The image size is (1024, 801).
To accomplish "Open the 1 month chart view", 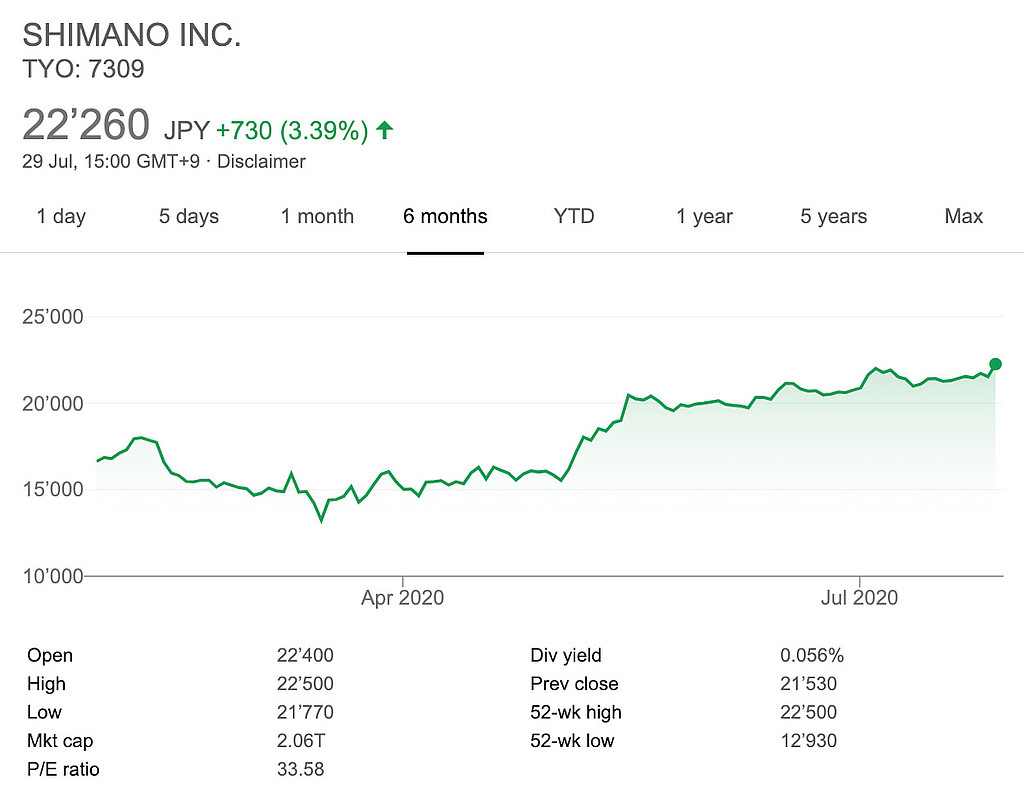I will tap(317, 216).
